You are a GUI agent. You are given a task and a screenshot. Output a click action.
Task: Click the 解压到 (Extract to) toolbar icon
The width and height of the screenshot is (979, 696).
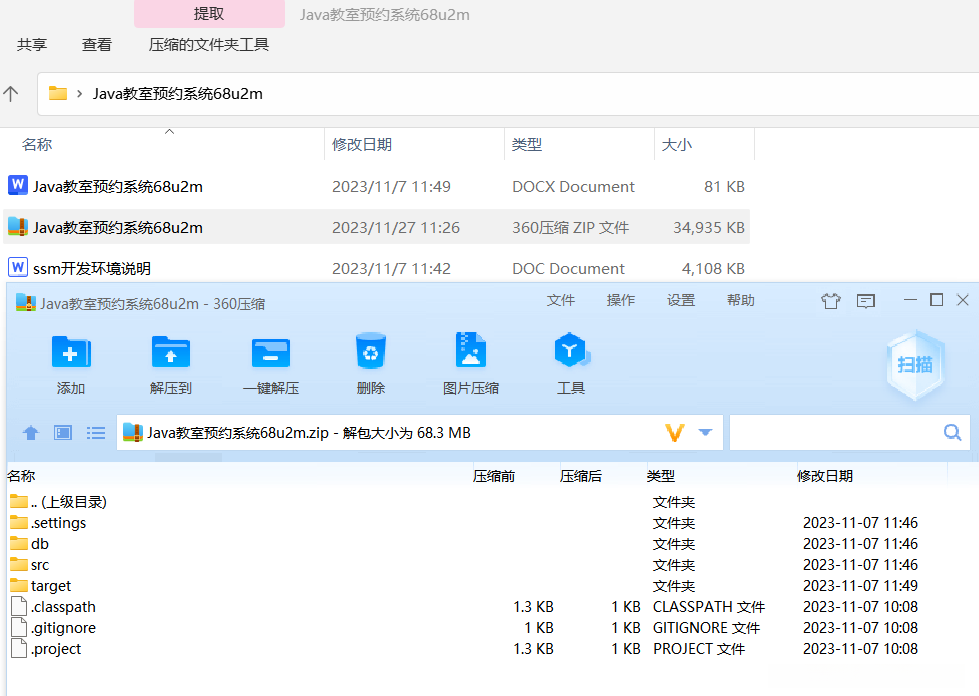click(x=170, y=351)
